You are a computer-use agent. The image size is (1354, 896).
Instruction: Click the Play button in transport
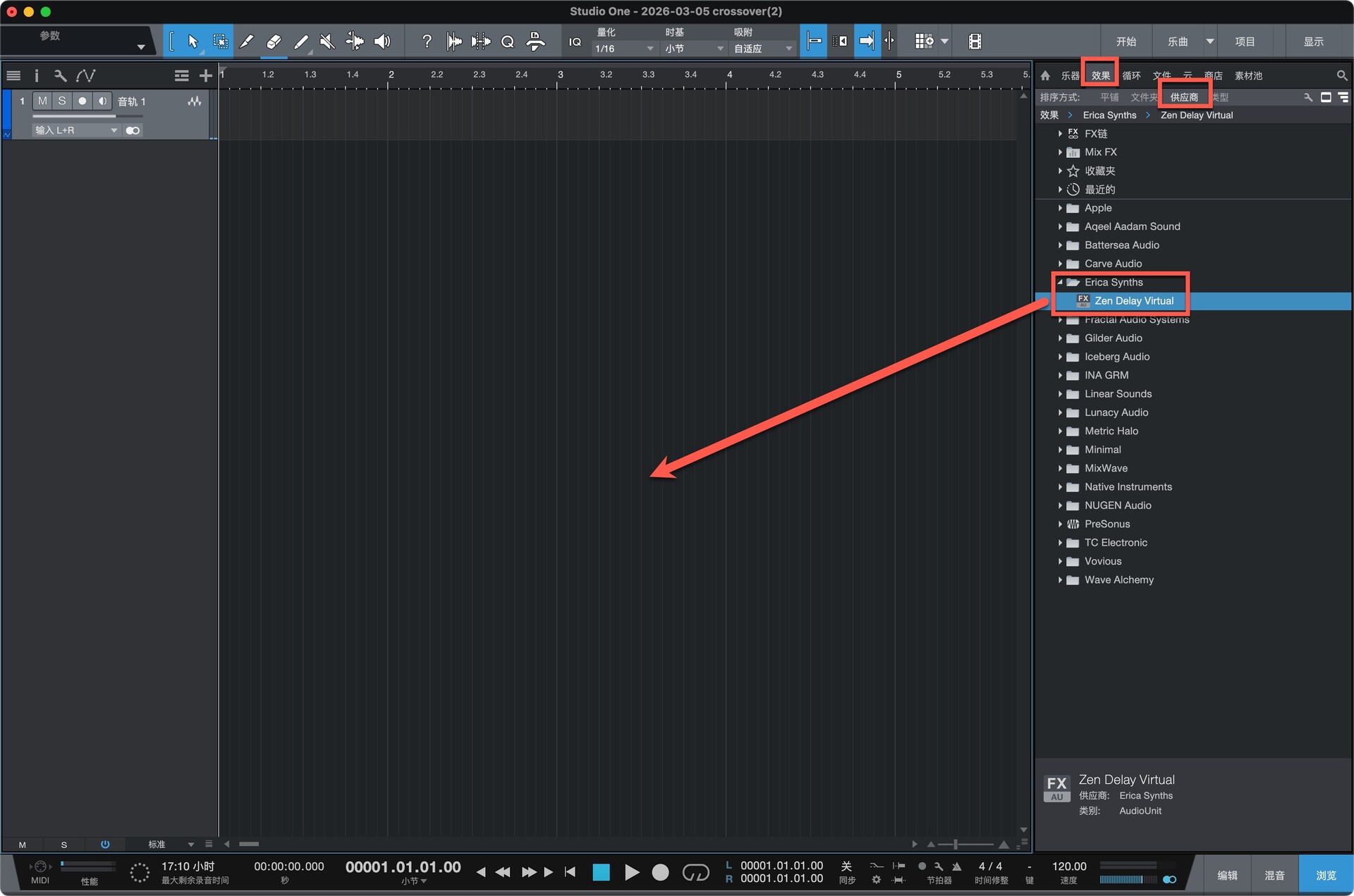point(631,873)
